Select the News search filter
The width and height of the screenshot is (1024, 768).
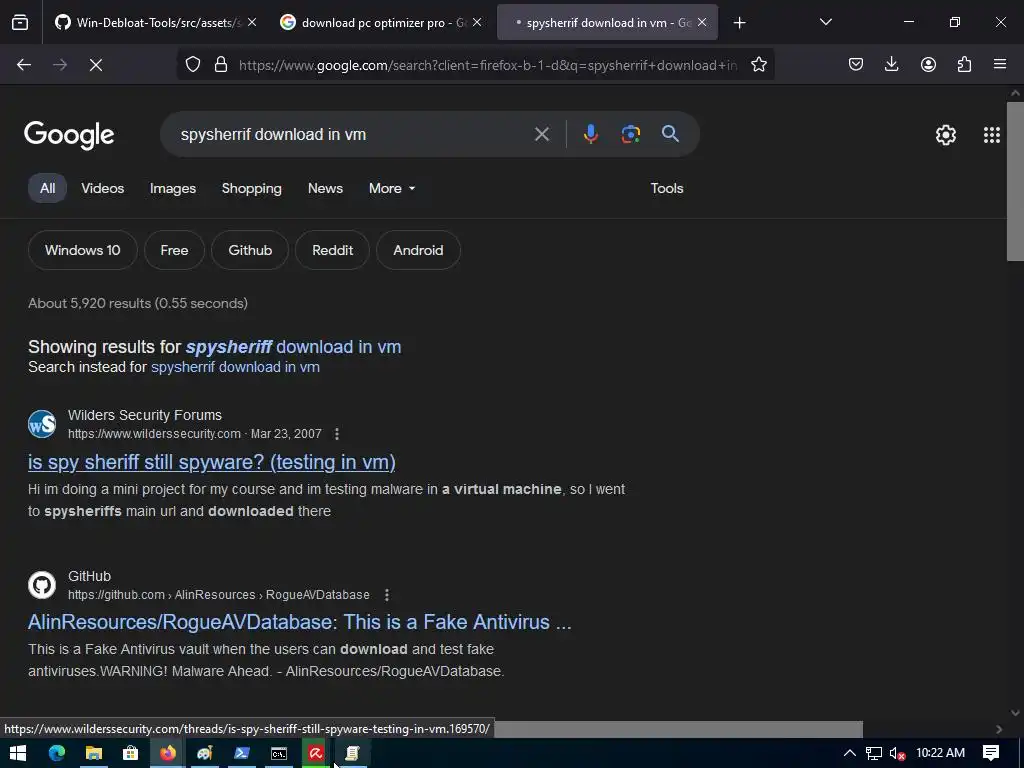[325, 188]
